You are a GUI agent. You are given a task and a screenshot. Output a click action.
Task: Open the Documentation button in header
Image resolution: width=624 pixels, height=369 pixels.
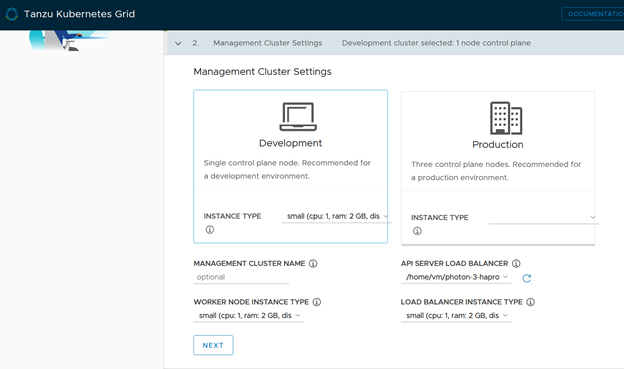(593, 14)
